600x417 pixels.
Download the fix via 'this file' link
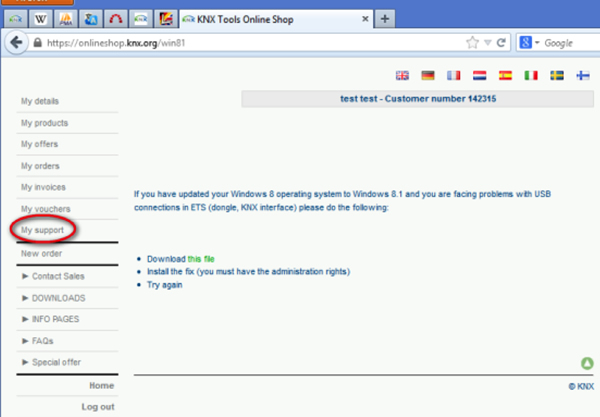pos(201,259)
